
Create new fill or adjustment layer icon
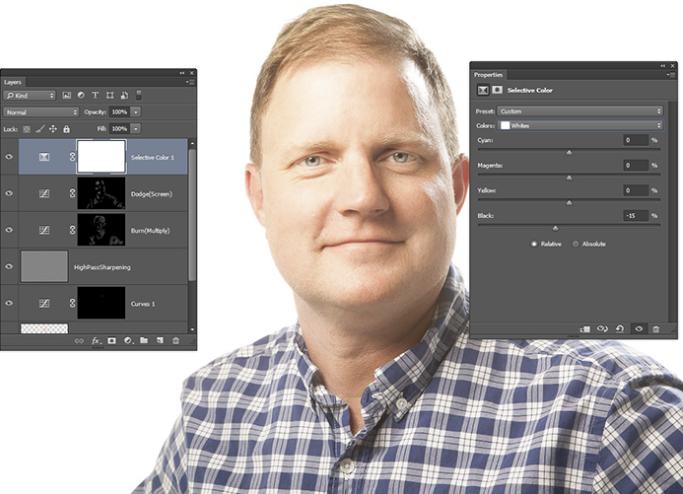(128, 341)
